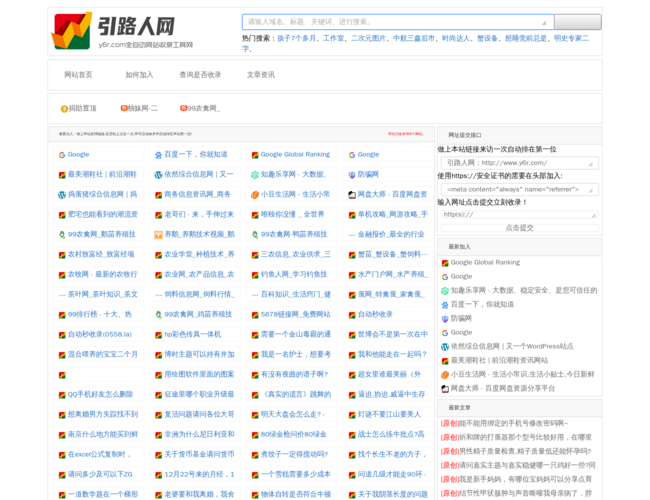Image resolution: width=650 pixels, height=500 pixels.
Task: Click the http(s):// URL submission field
Action: (520, 215)
